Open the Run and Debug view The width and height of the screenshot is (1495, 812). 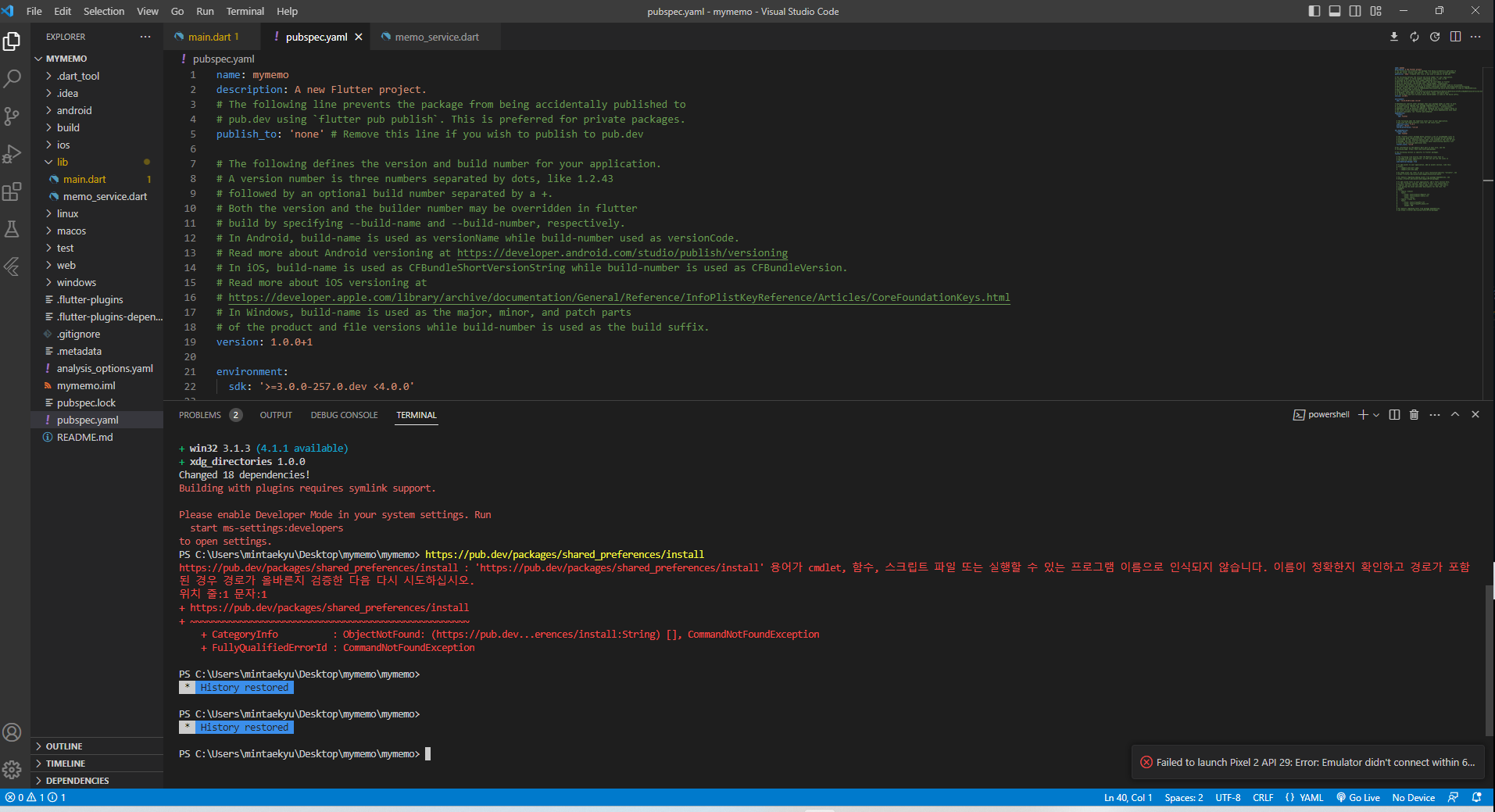pyautogui.click(x=12, y=154)
